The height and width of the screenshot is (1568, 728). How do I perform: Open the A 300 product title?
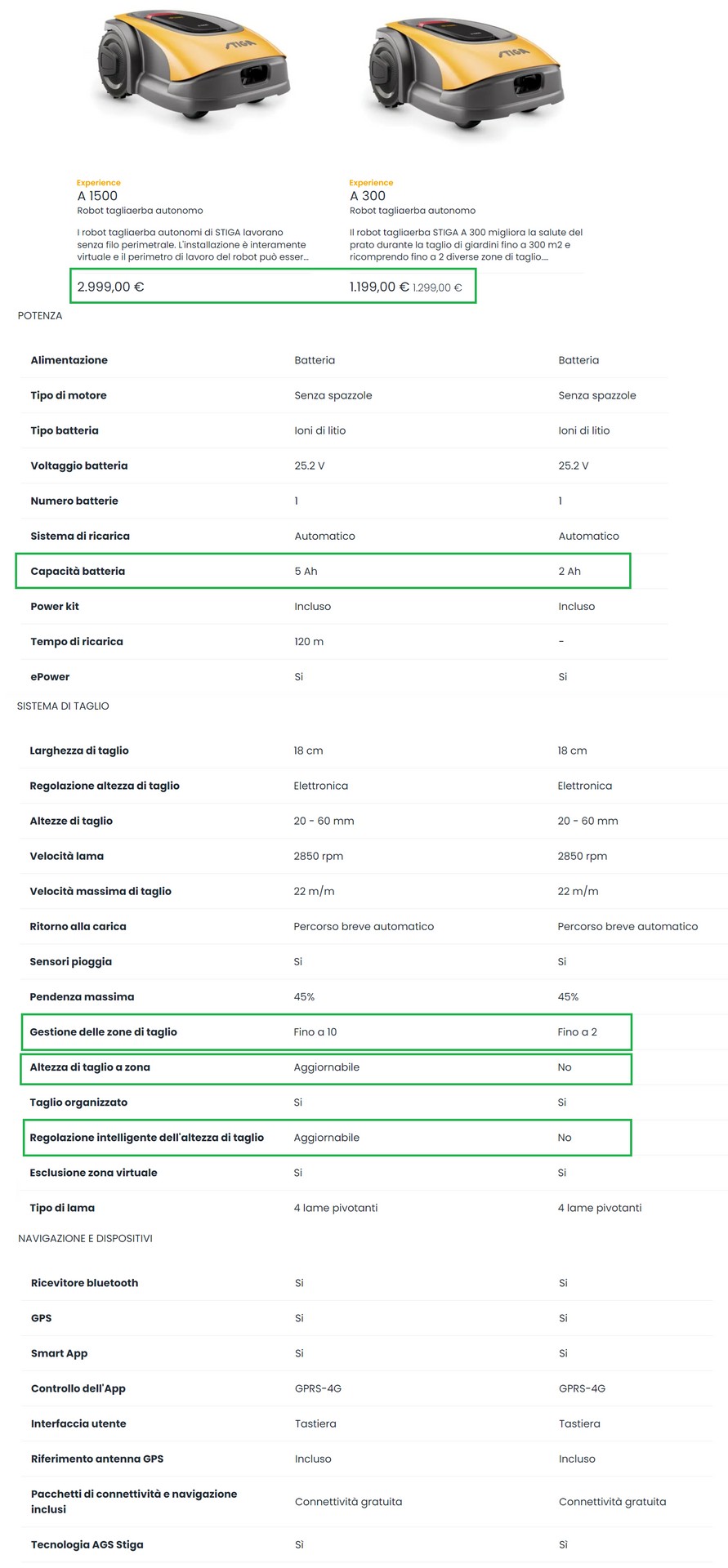(368, 196)
